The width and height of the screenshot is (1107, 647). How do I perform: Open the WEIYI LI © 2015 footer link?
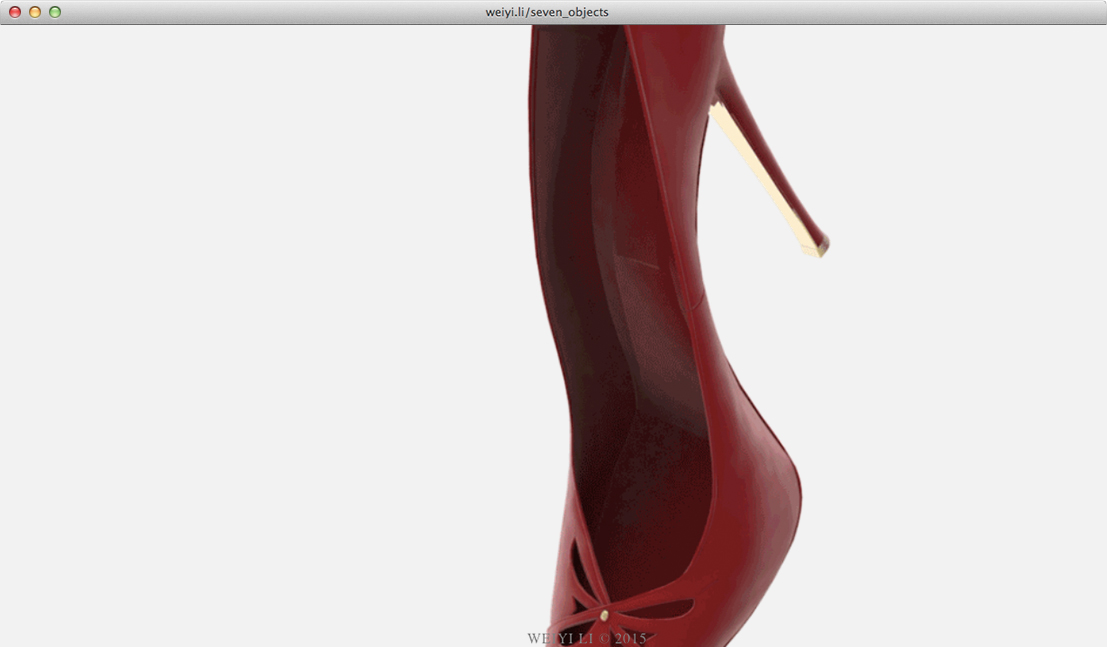point(587,638)
